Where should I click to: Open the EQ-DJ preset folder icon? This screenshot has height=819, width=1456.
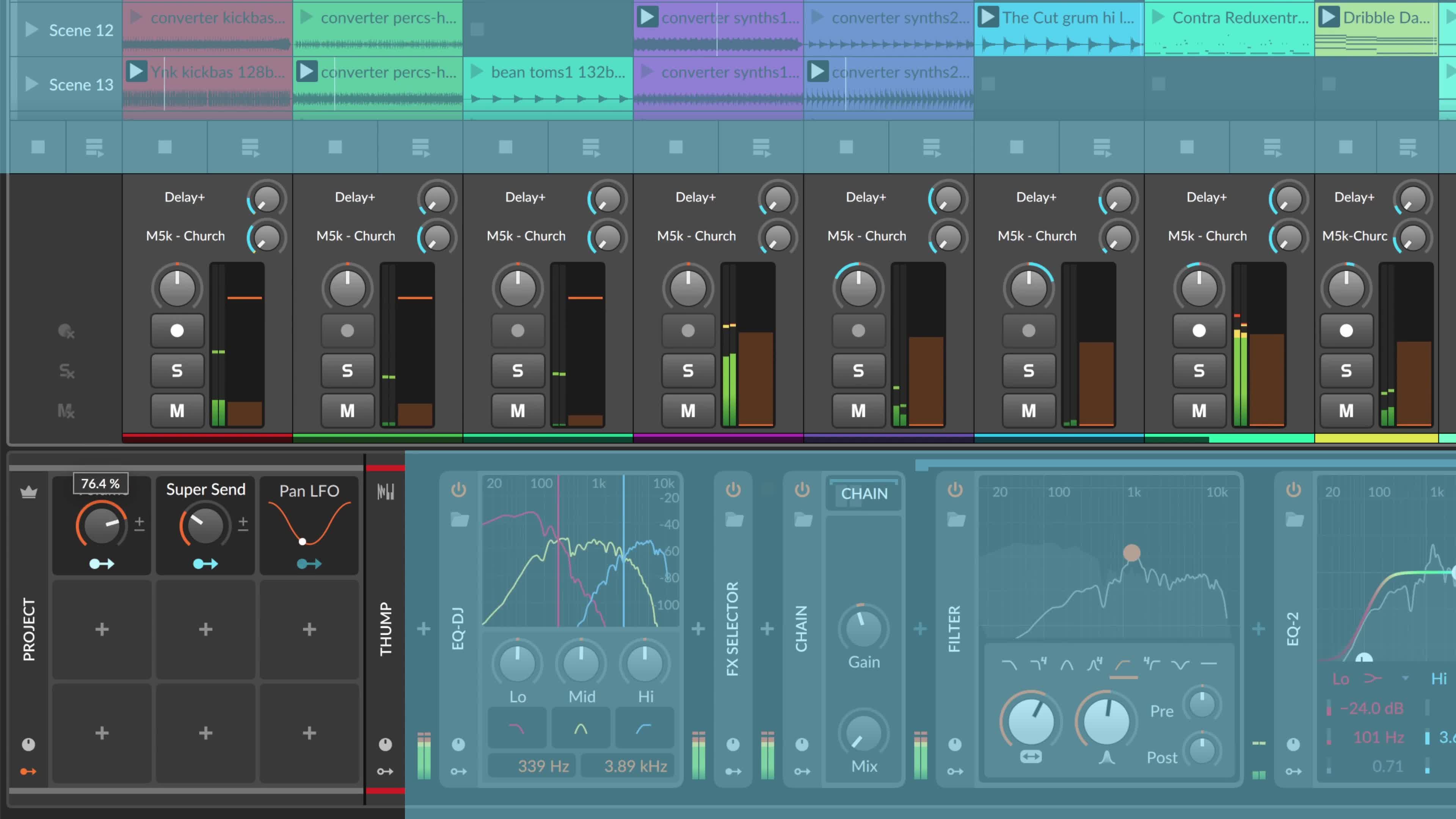click(x=460, y=519)
